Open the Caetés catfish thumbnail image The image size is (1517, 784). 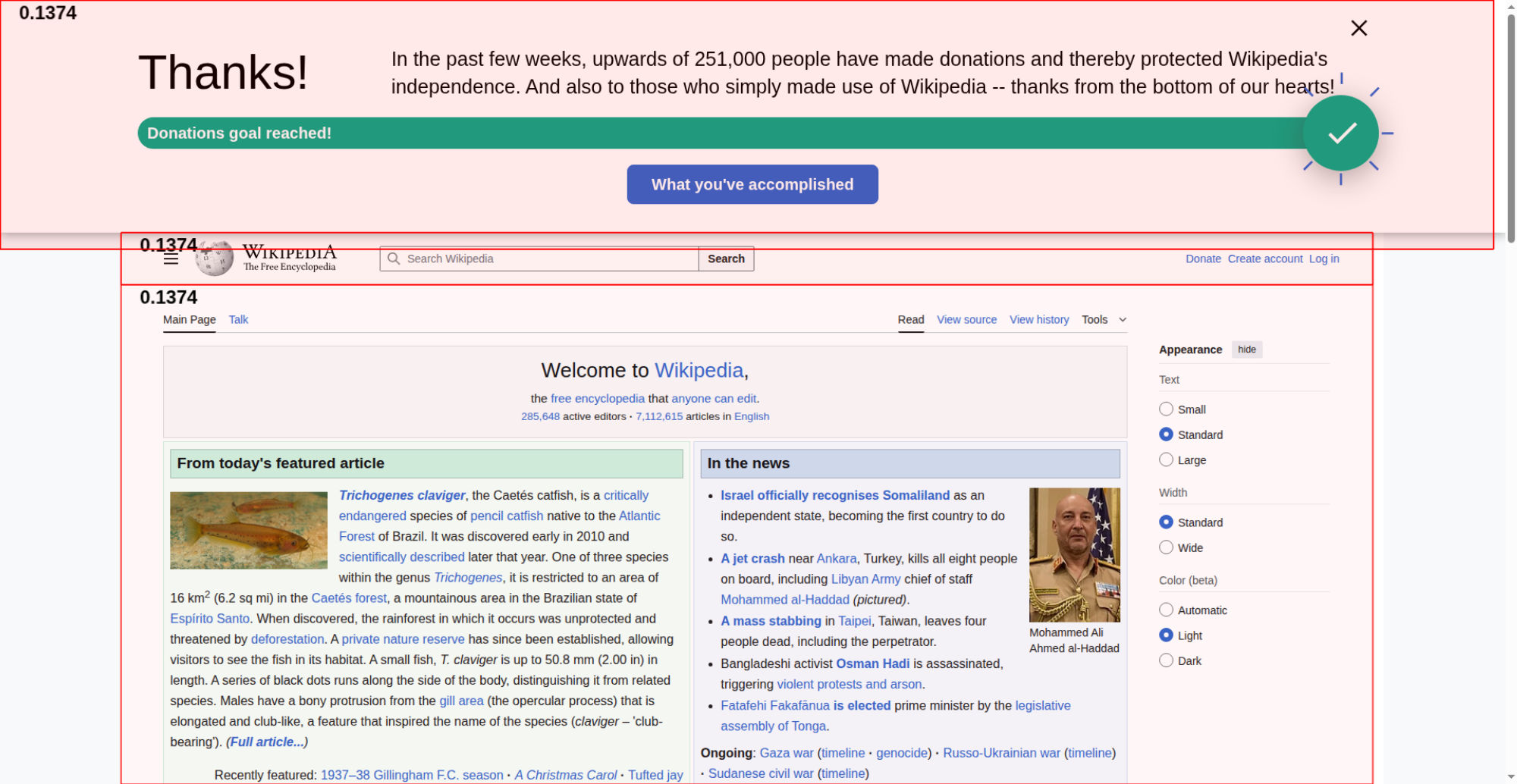point(249,530)
